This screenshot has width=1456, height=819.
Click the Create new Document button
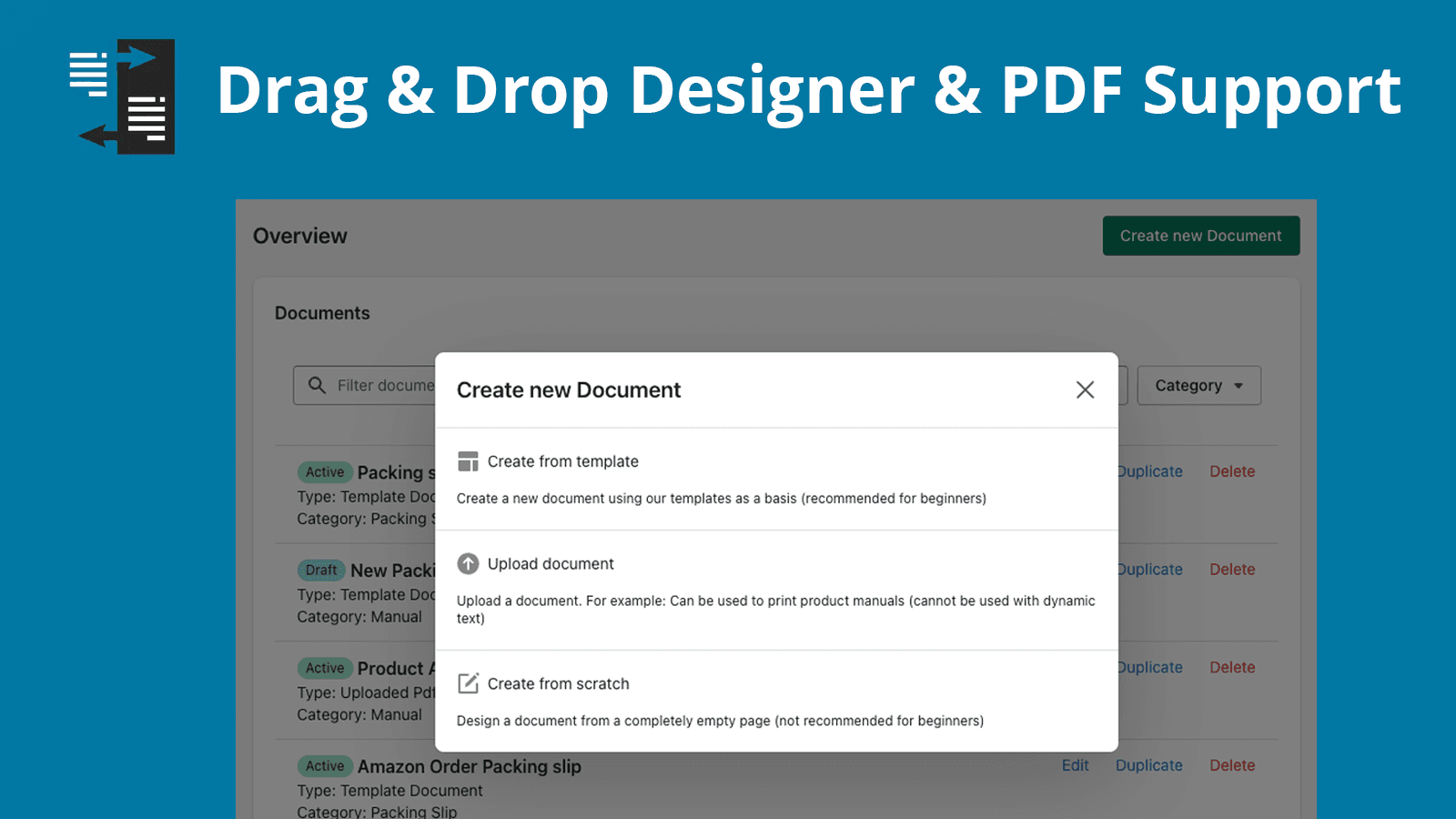point(1200,236)
